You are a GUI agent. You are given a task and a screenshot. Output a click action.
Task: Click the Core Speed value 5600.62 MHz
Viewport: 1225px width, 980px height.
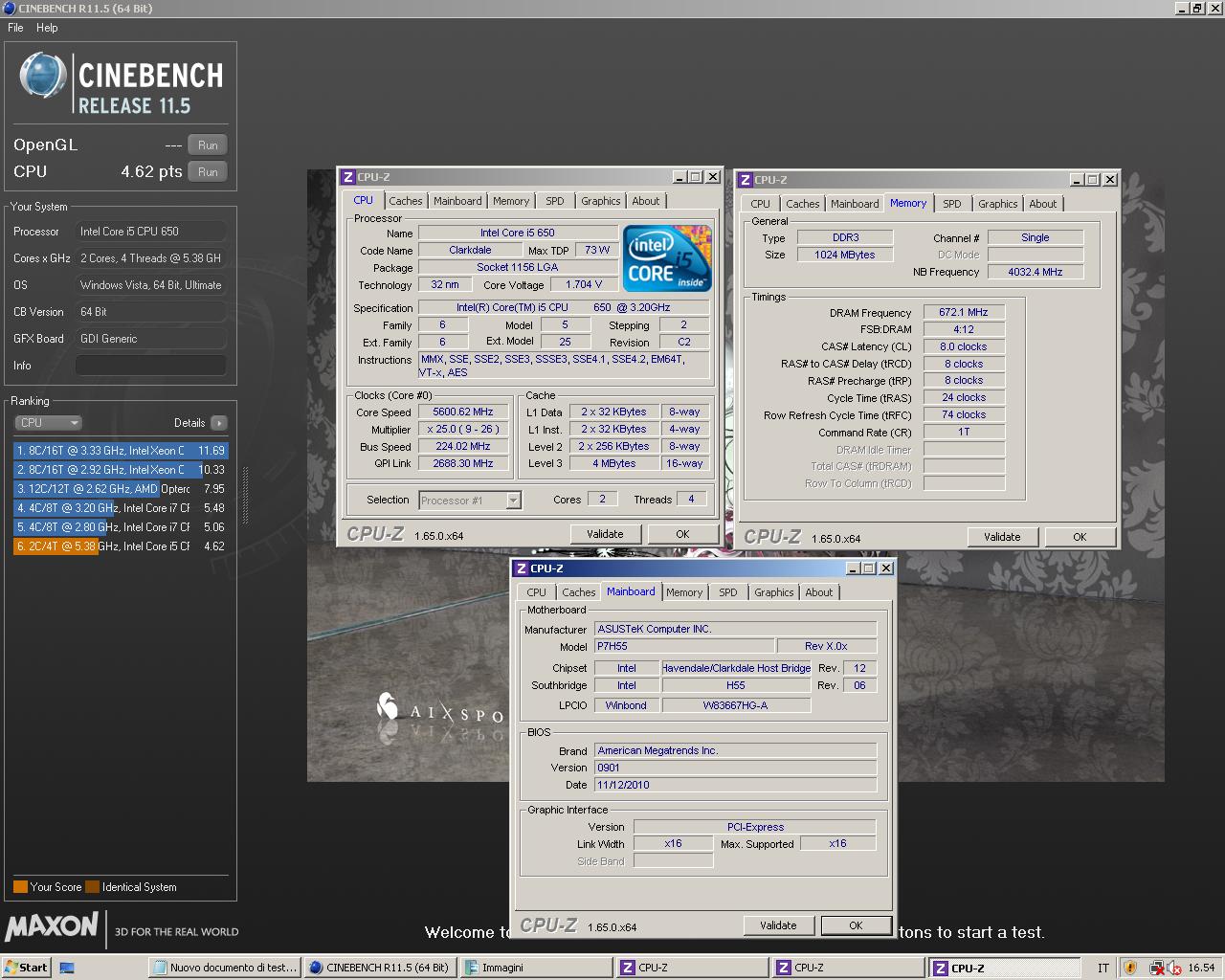pos(463,412)
